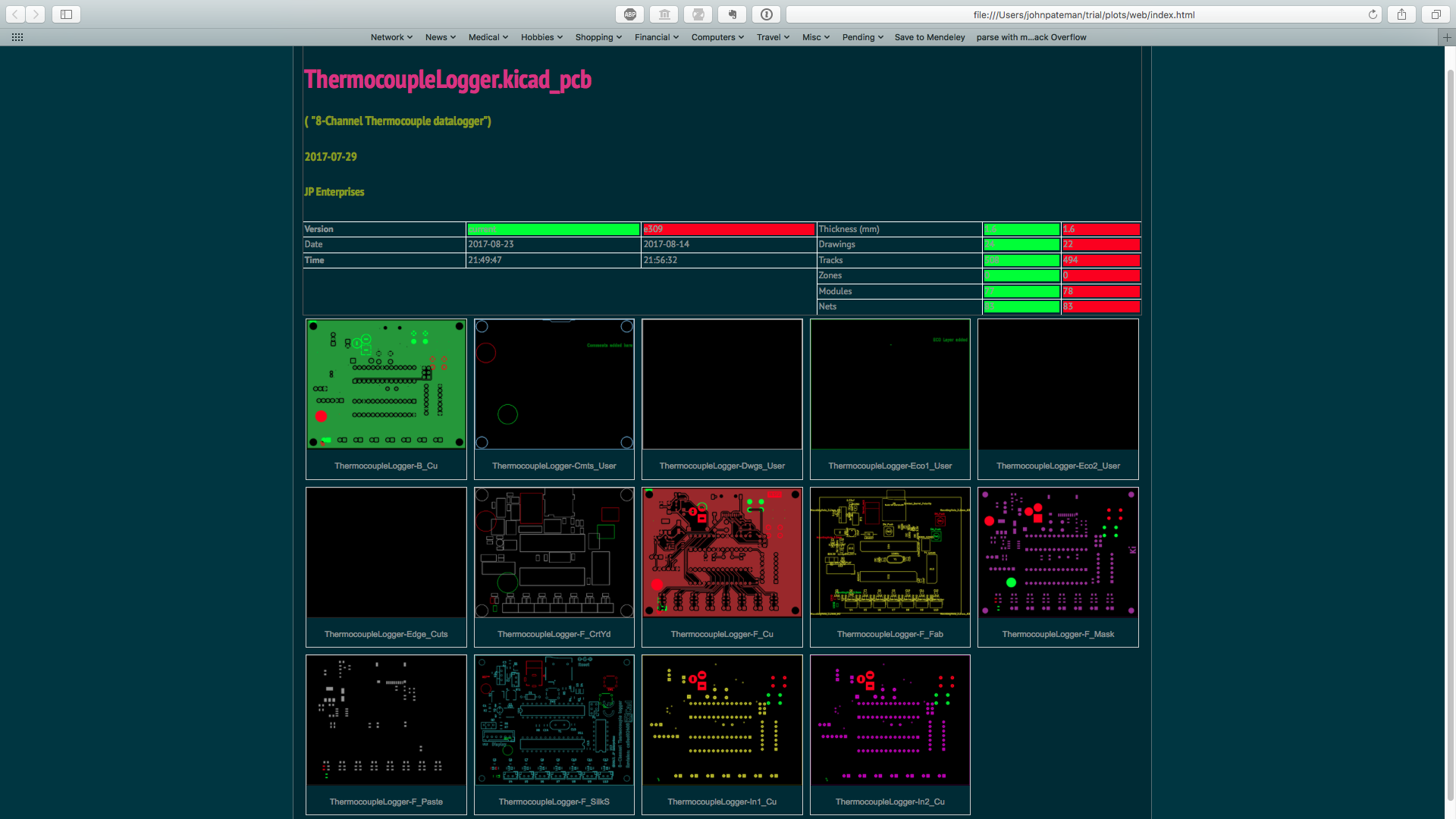1456x819 pixels.
Task: Expand the Medical bookmarks folder
Action: coord(488,37)
